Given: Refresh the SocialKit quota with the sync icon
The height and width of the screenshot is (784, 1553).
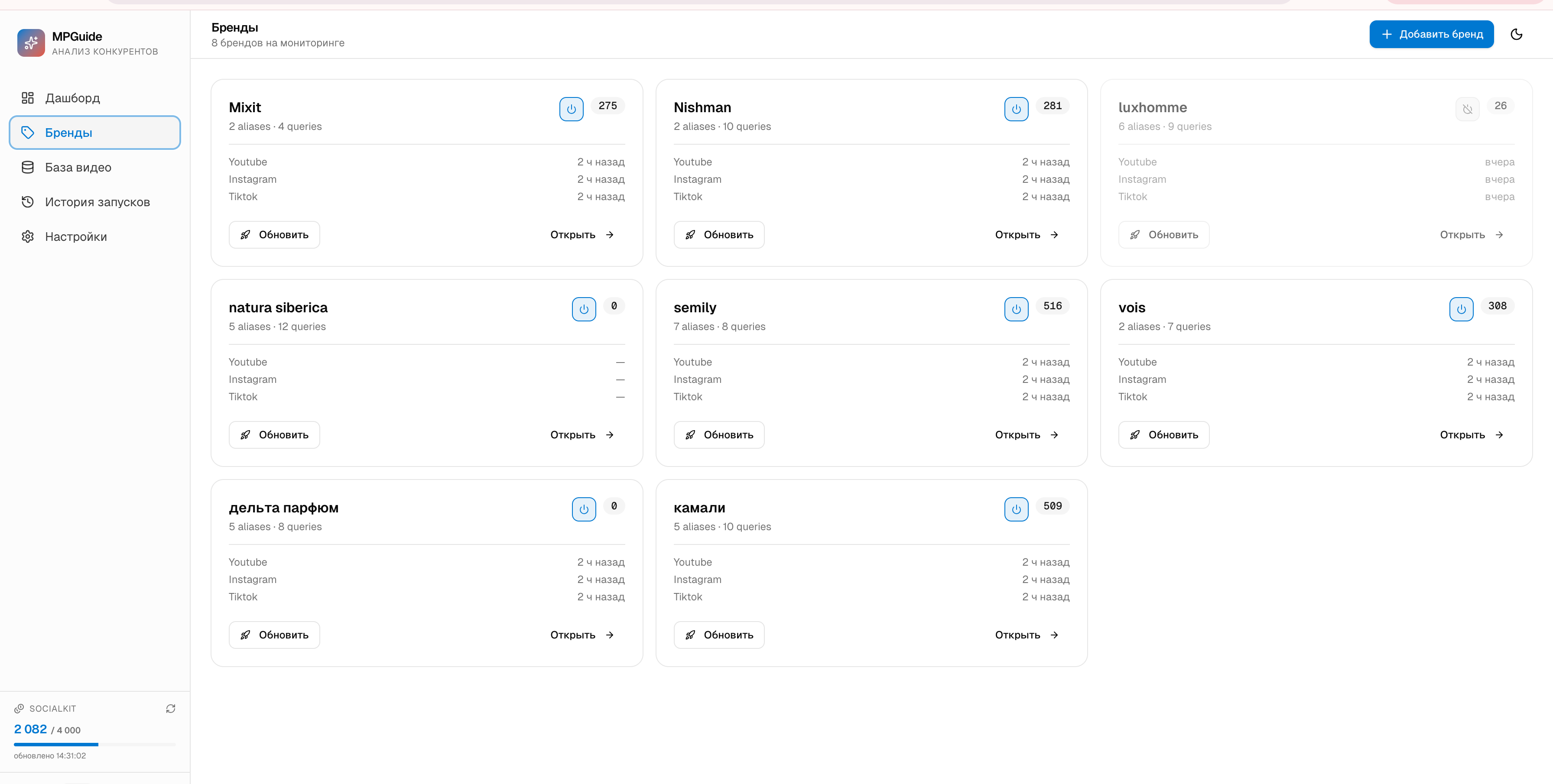Looking at the screenshot, I should [x=171, y=709].
